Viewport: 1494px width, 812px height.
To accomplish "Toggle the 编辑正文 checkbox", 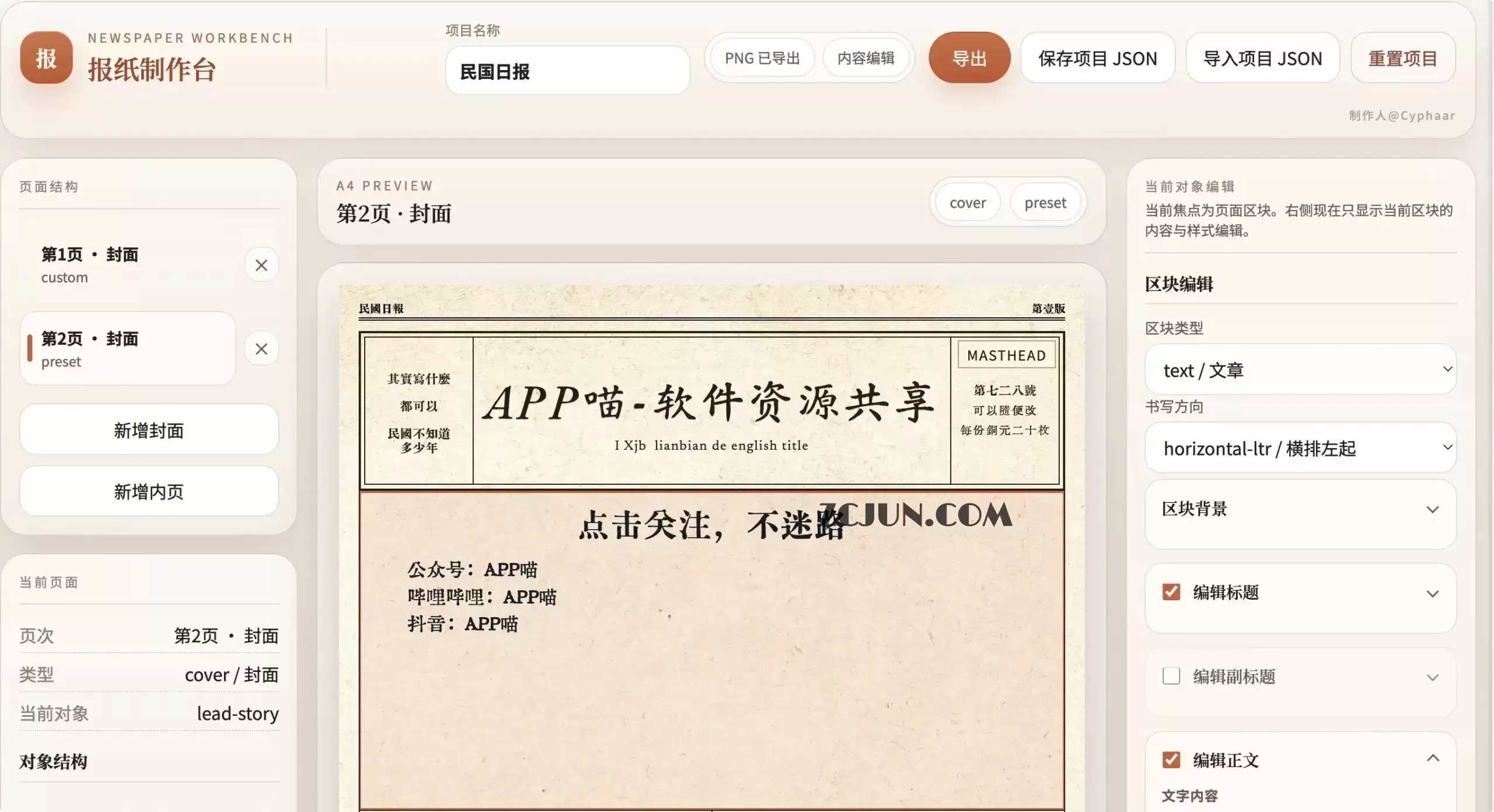I will pyautogui.click(x=1171, y=759).
